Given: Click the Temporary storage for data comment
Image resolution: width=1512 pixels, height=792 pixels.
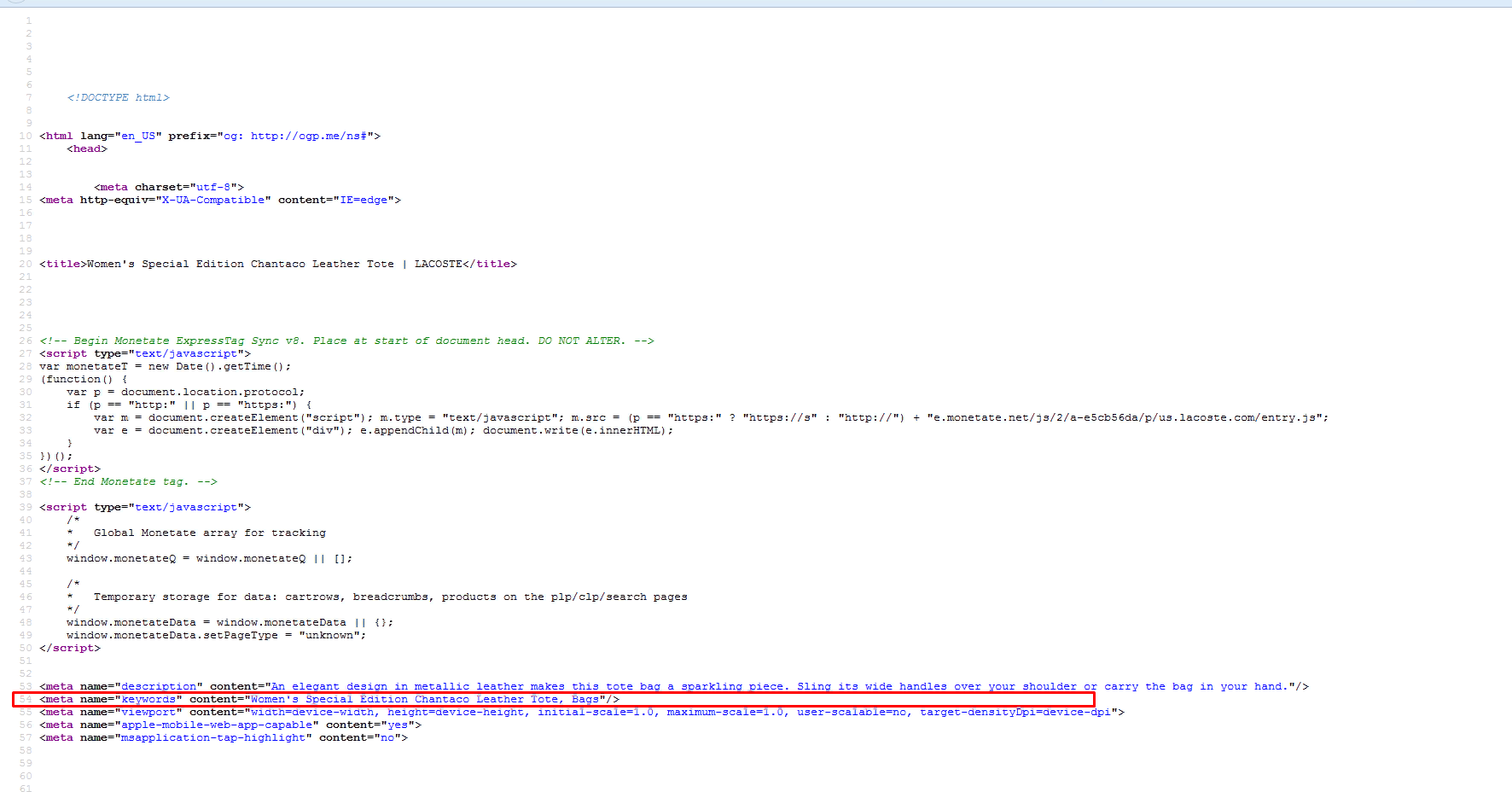Looking at the screenshot, I should [390, 597].
